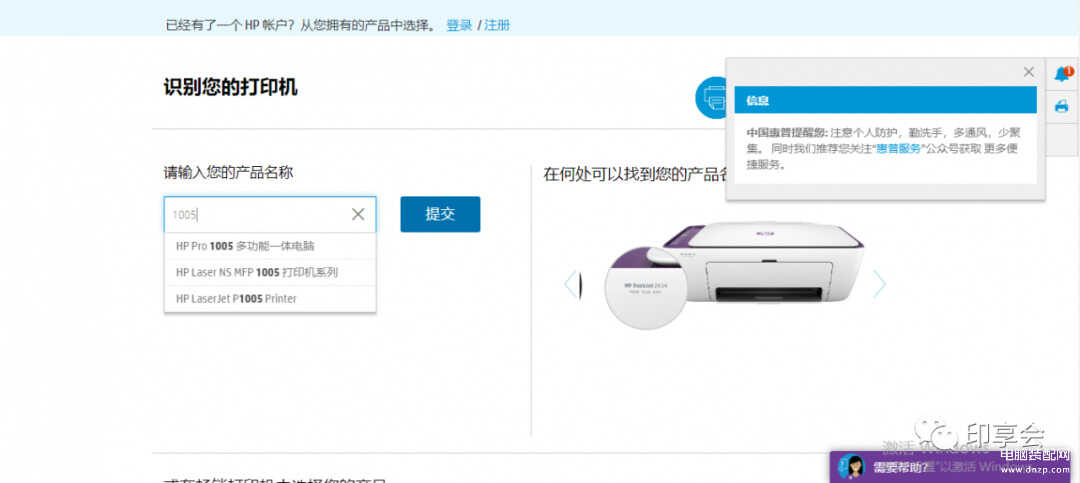Close the 信息 notification popup

(x=1029, y=72)
